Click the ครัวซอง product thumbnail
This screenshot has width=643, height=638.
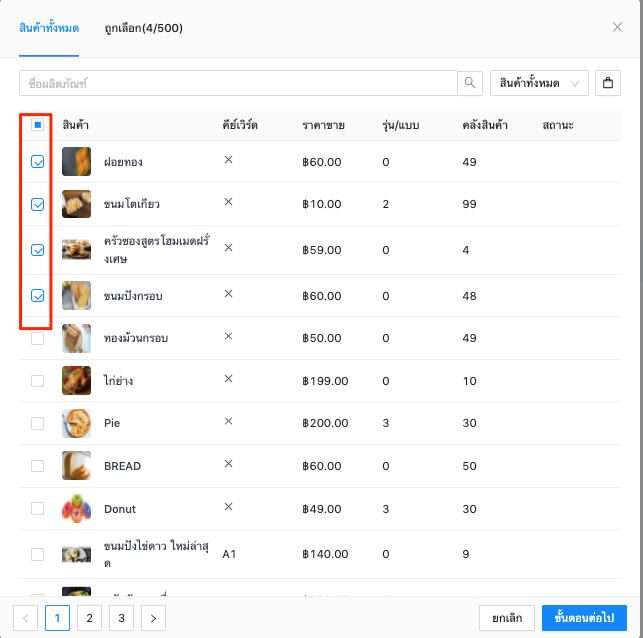point(76,250)
